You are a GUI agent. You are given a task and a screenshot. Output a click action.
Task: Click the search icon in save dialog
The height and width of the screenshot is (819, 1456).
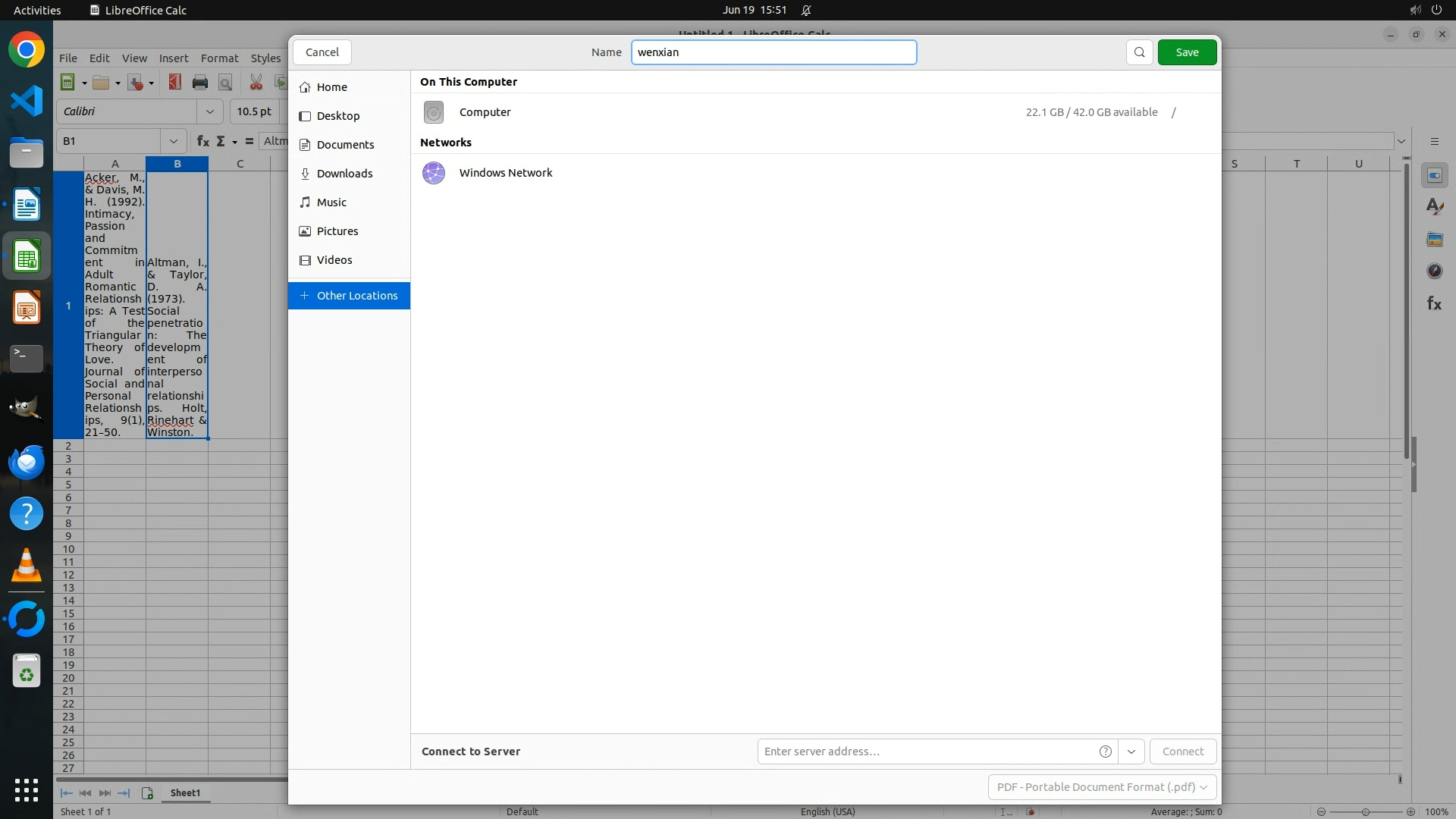(x=1139, y=52)
